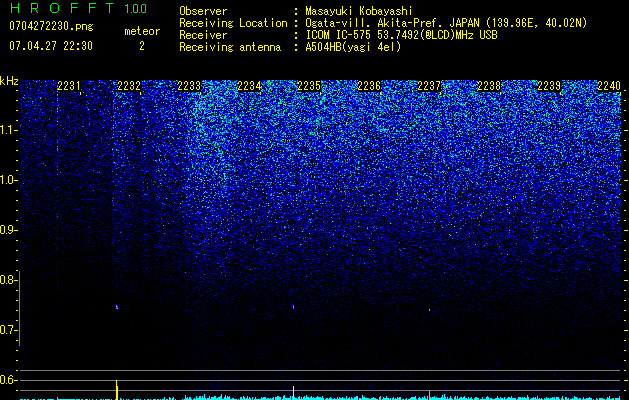Viewport: 629px width, 400px height.
Task: Click the 2238 time axis label
Action: [489, 86]
